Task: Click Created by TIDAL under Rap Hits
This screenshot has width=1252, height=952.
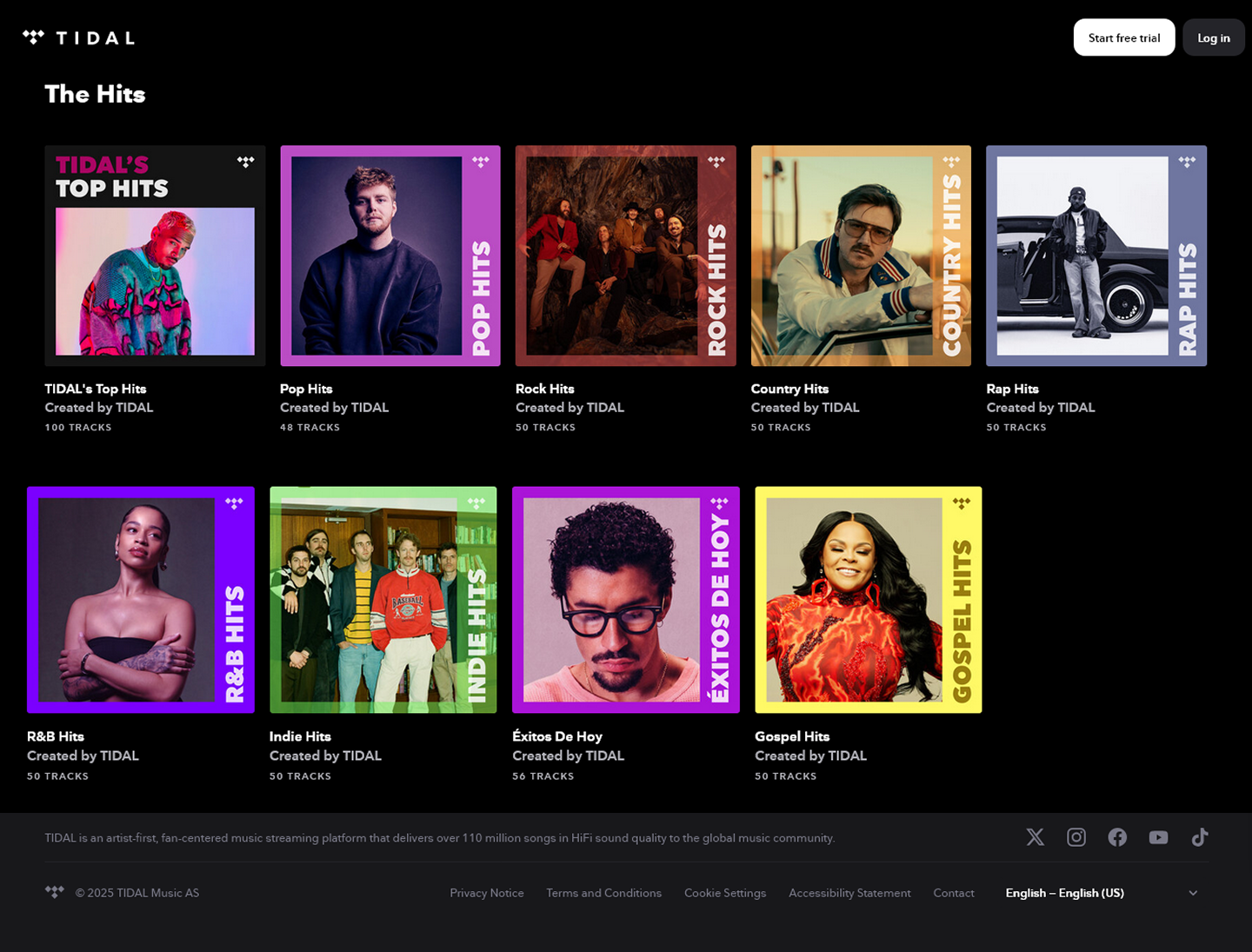Action: click(1041, 408)
